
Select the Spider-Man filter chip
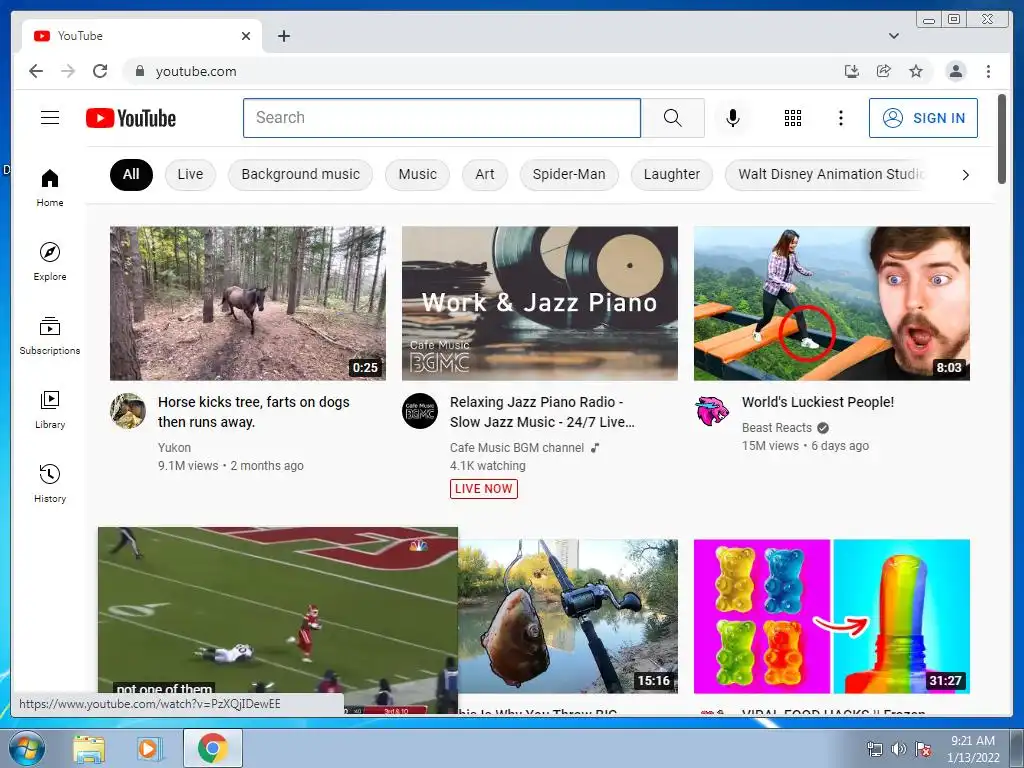(569, 174)
